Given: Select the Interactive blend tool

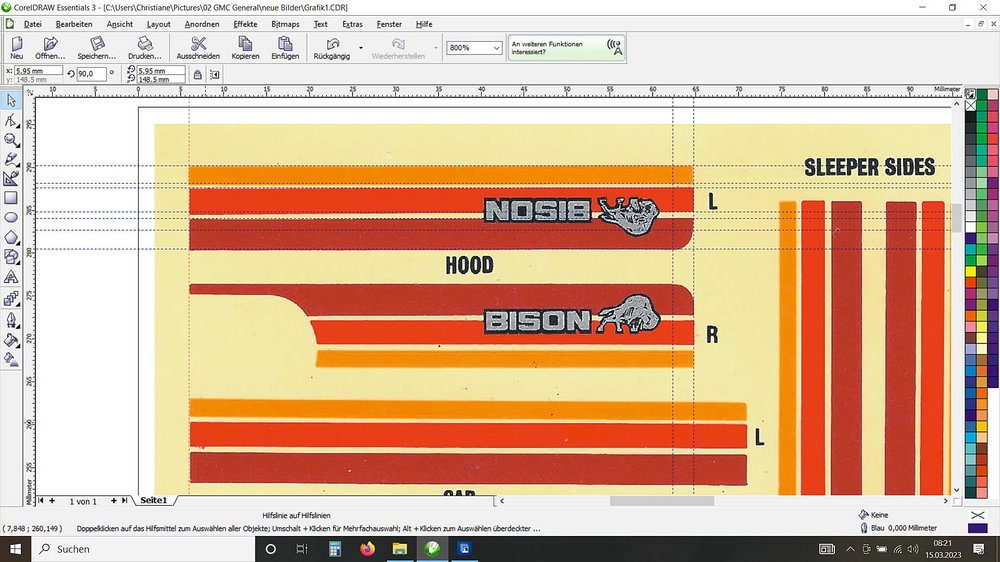Looking at the screenshot, I should (x=11, y=299).
